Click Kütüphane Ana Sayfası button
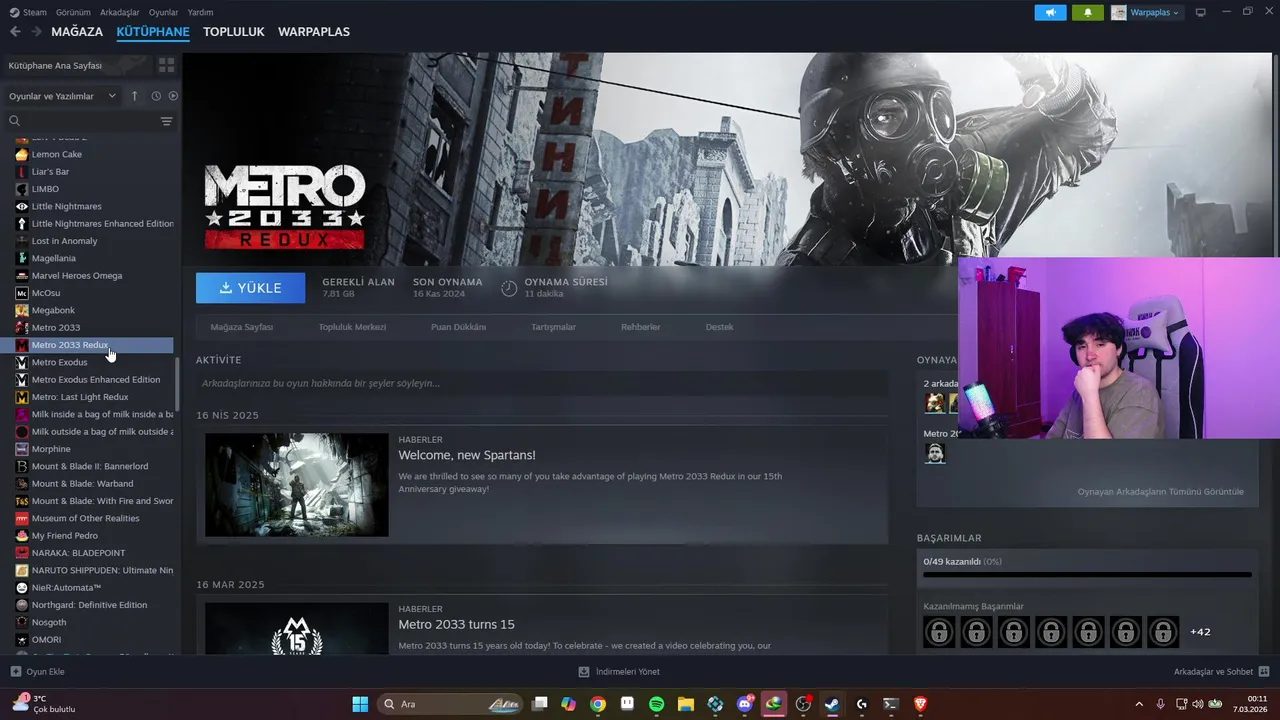Screen dimensions: 1280x720 [x=77, y=65]
